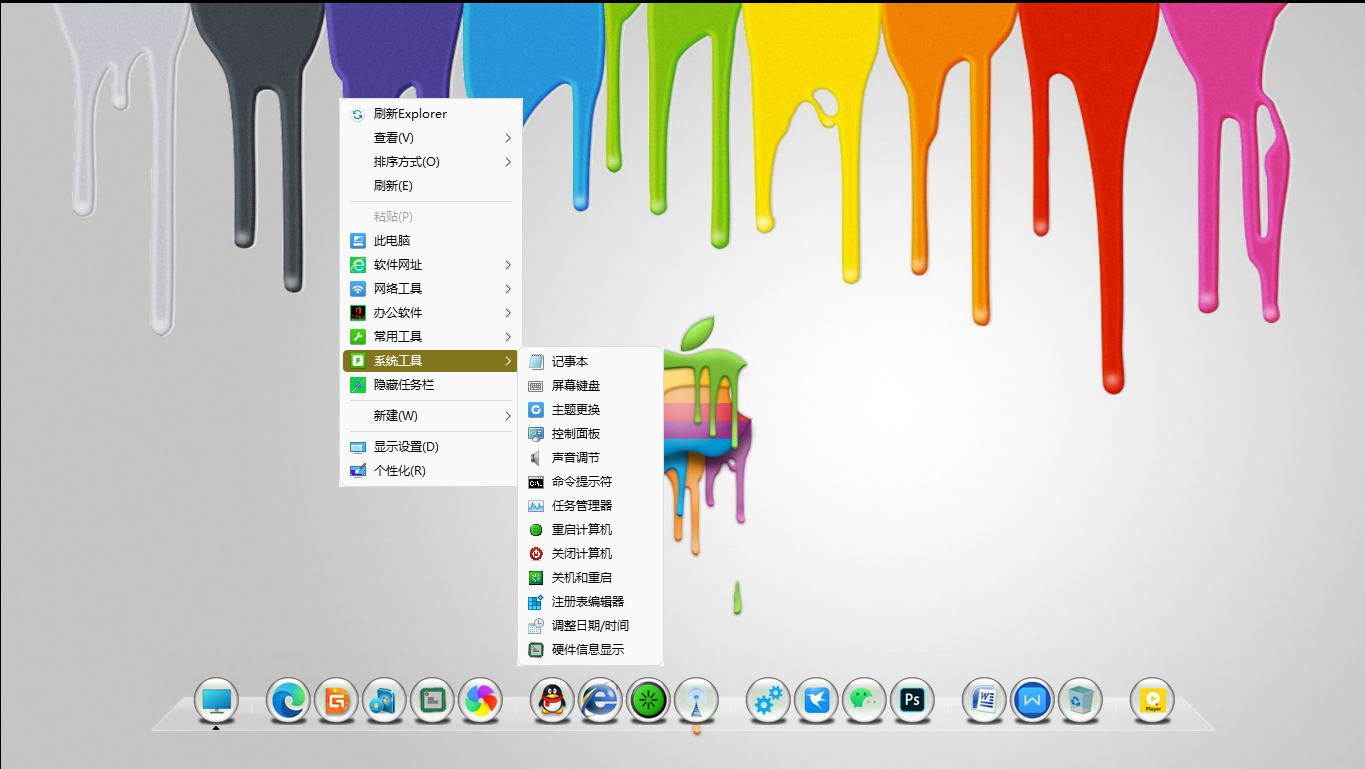Click 重启计算机 restart computer
Viewport: 1365px width, 769px height.
(590, 530)
